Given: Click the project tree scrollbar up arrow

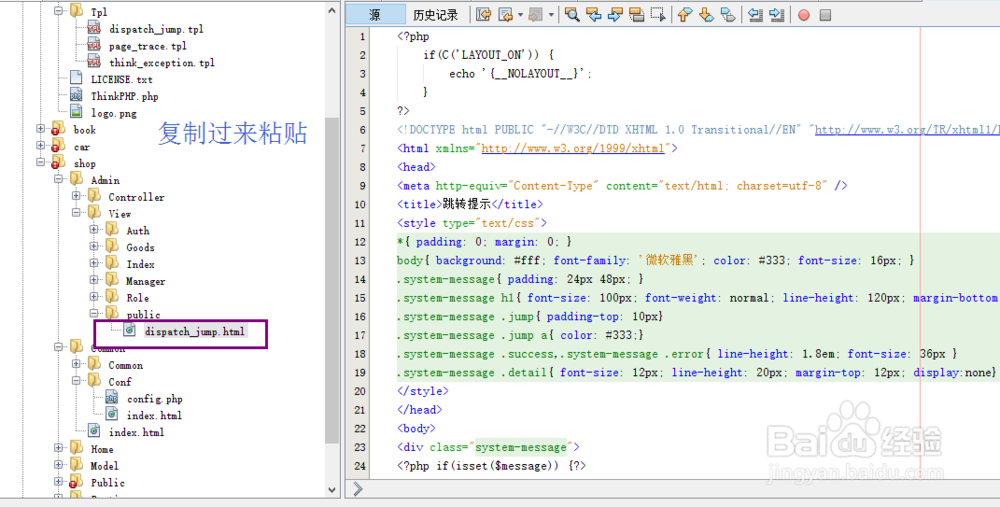Looking at the screenshot, I should coord(332,11).
